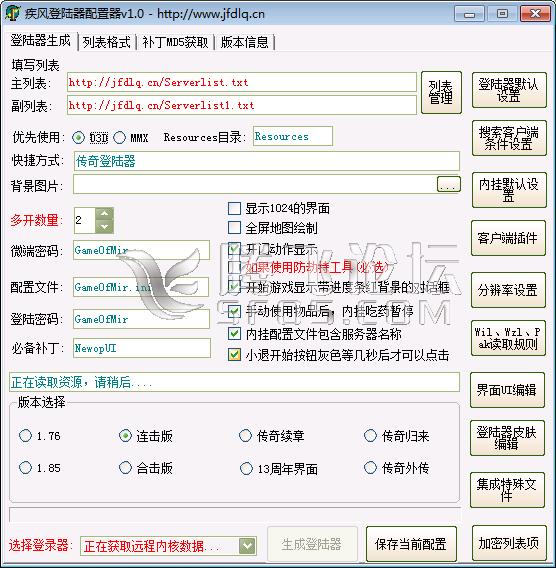556x568 pixels.
Task: Increase 多开数量 with up arrow
Action: point(105,213)
